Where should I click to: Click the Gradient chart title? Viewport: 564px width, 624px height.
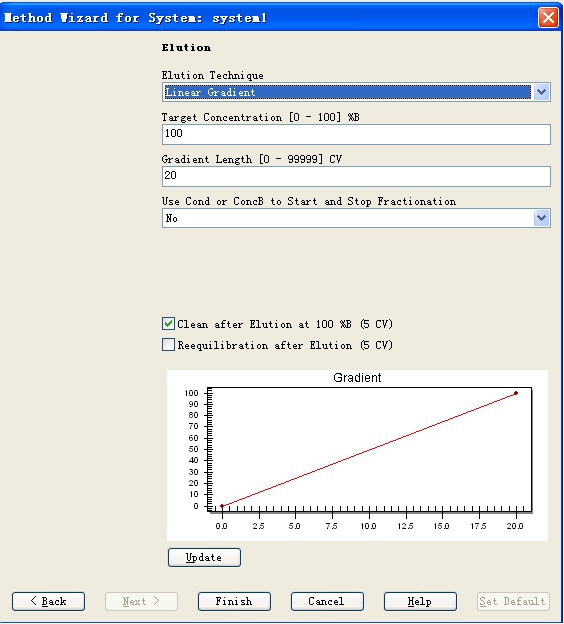coord(357,377)
